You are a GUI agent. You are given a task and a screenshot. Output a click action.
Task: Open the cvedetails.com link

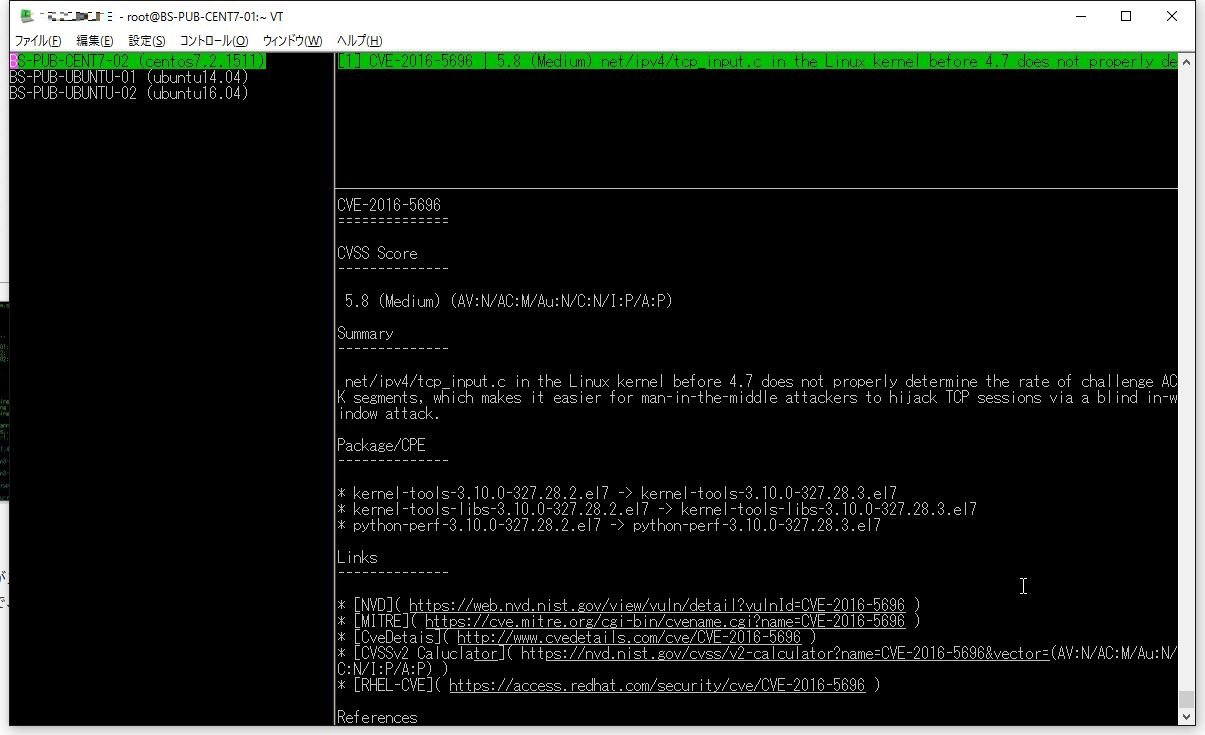tap(629, 637)
